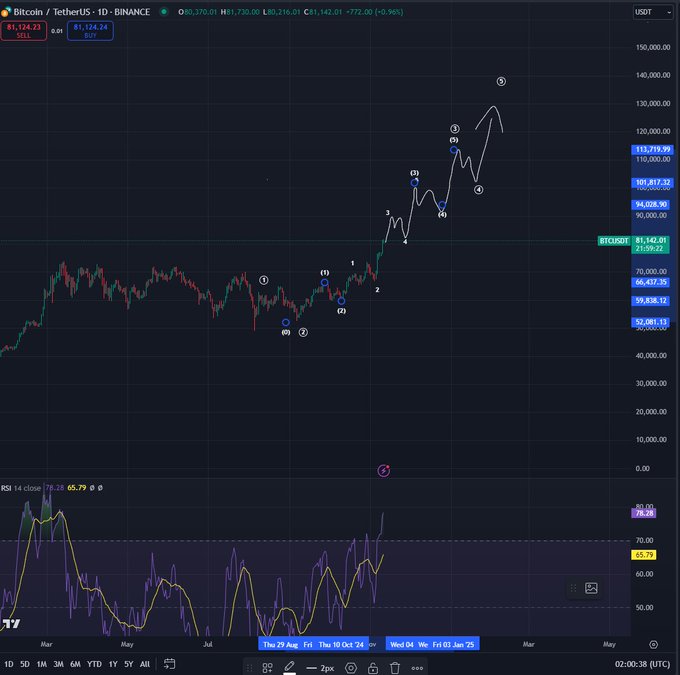Select the 5D time range
The height and width of the screenshot is (675, 680).
pos(26,664)
